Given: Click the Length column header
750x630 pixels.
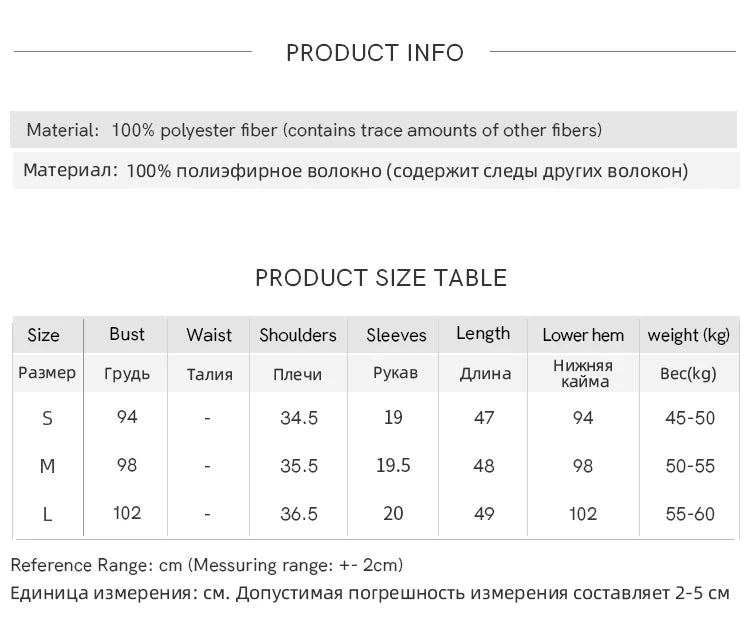Looking at the screenshot, I should (483, 333).
